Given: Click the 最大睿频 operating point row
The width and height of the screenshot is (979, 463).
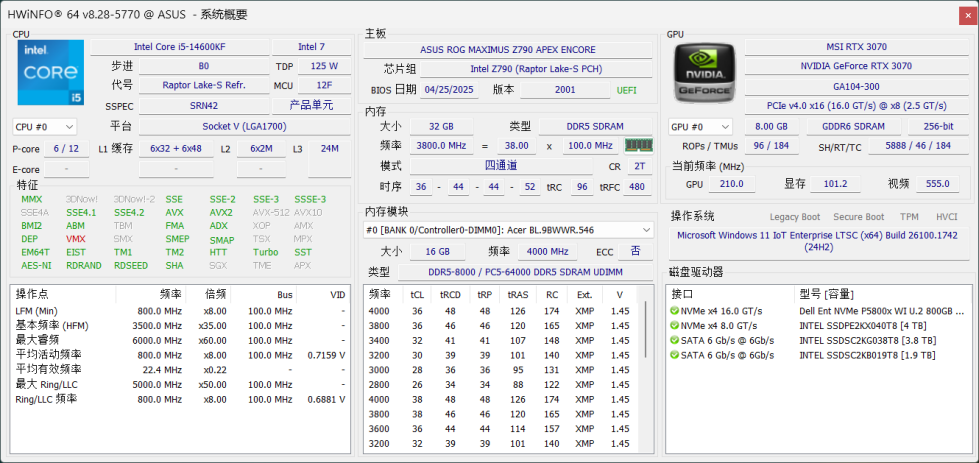Looking at the screenshot, I should point(180,340).
